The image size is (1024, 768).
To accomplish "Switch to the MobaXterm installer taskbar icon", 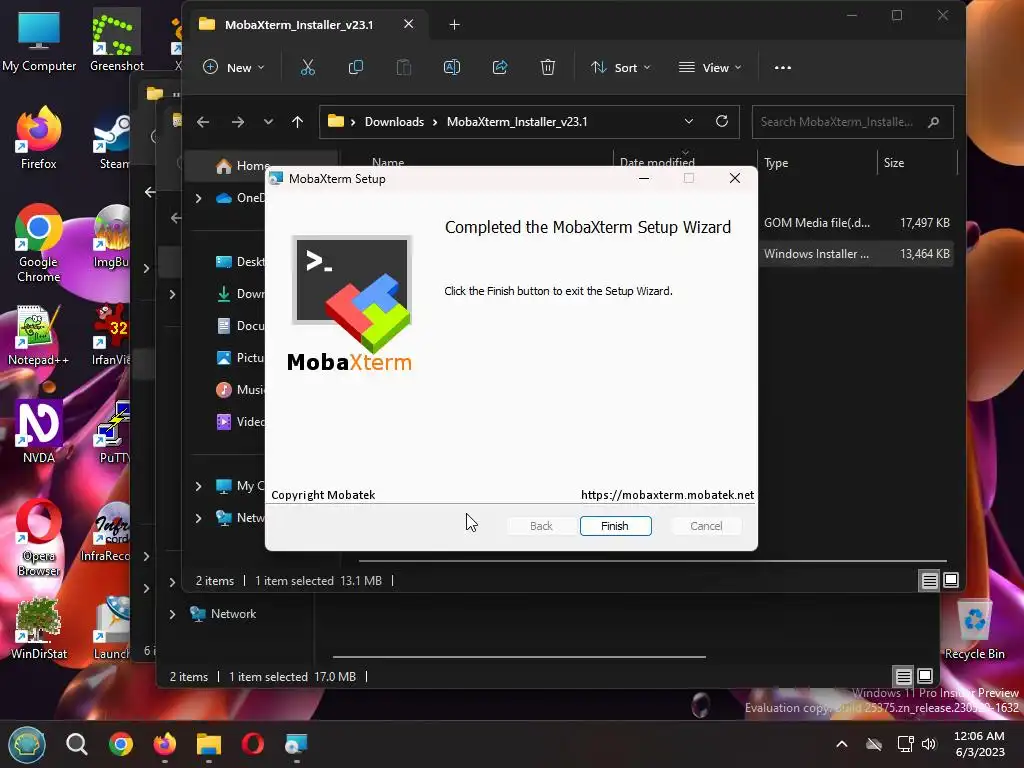I will 296,744.
